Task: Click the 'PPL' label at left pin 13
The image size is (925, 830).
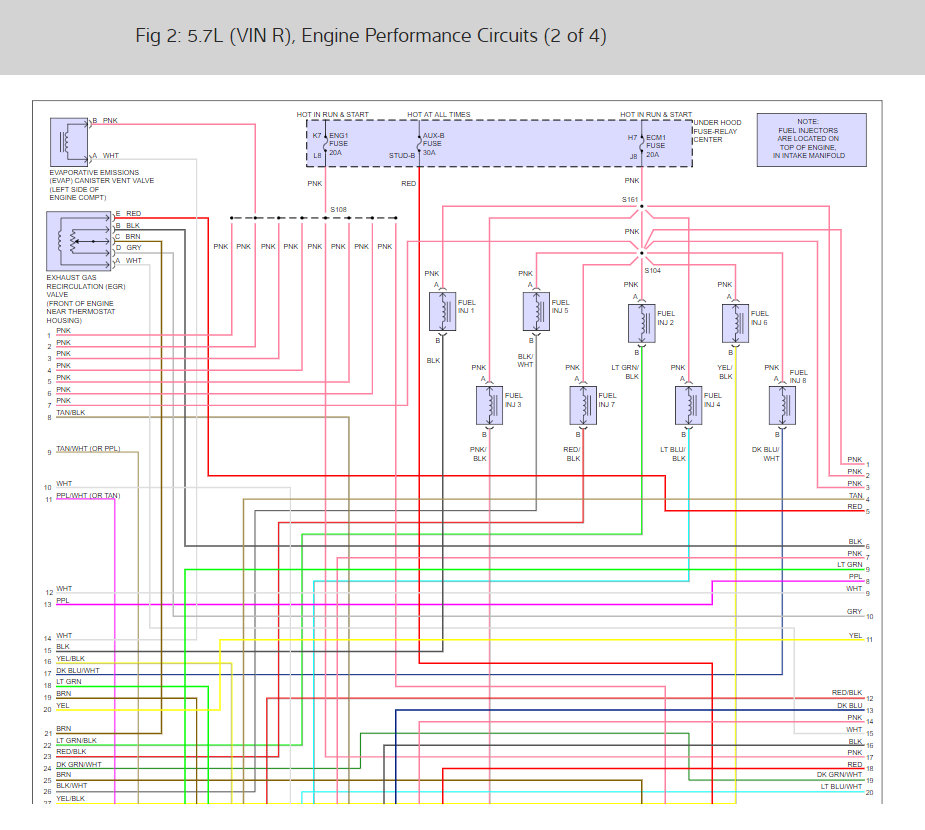Action: click(63, 601)
